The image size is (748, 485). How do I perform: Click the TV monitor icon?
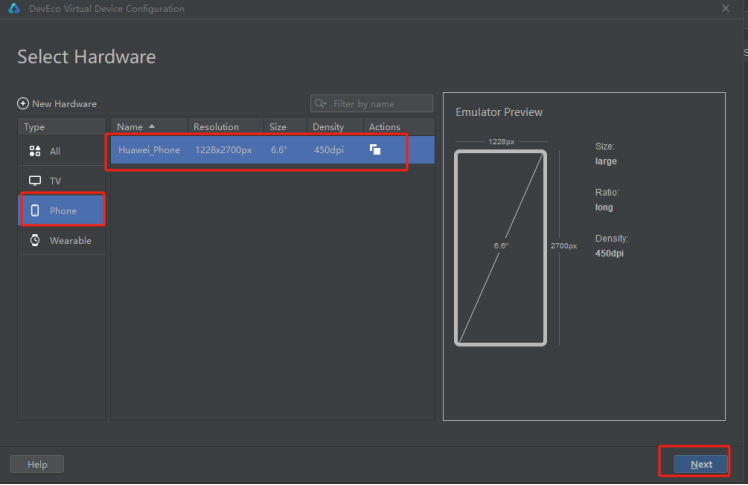tap(35, 181)
